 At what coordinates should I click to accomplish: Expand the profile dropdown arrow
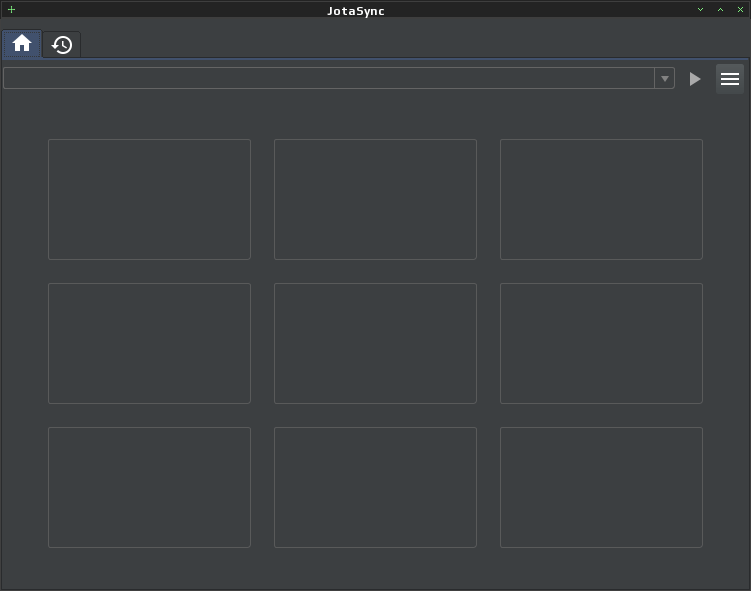(664, 79)
